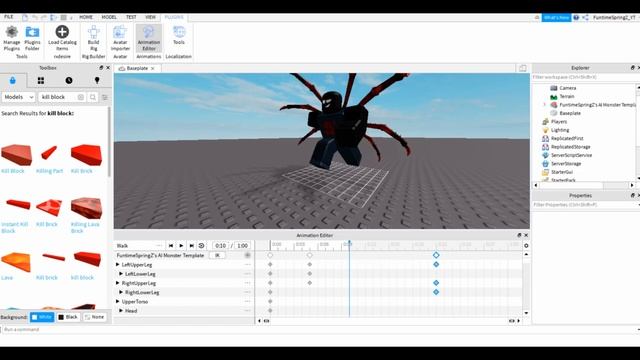
Task: Skip to the previous keyframe
Action: (x=171, y=246)
